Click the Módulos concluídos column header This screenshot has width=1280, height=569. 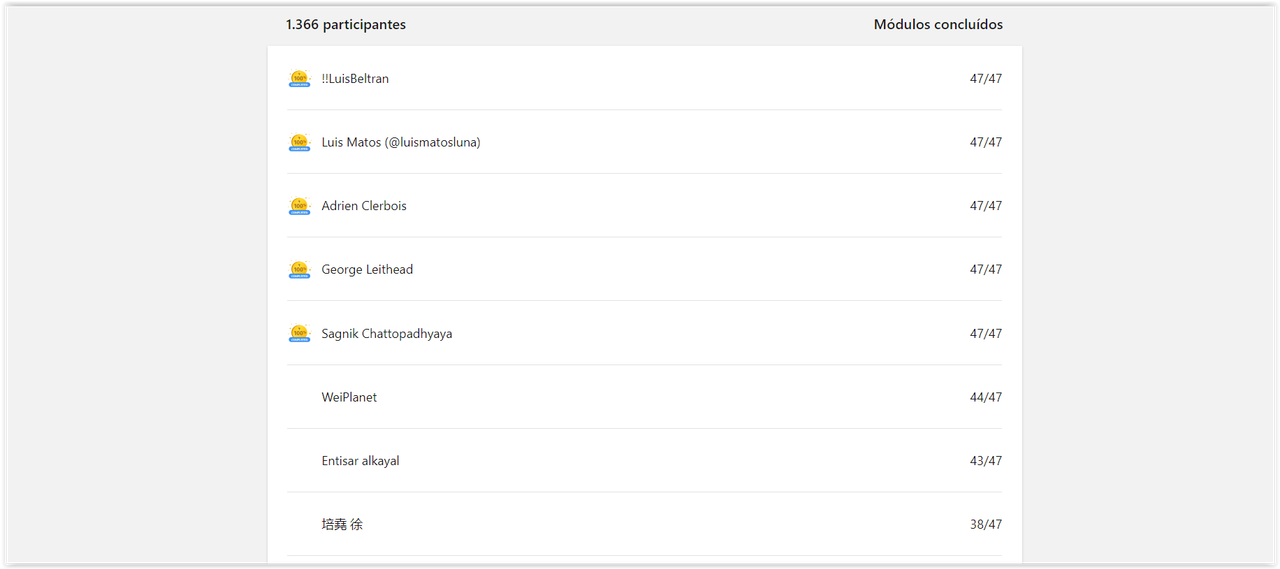point(938,25)
